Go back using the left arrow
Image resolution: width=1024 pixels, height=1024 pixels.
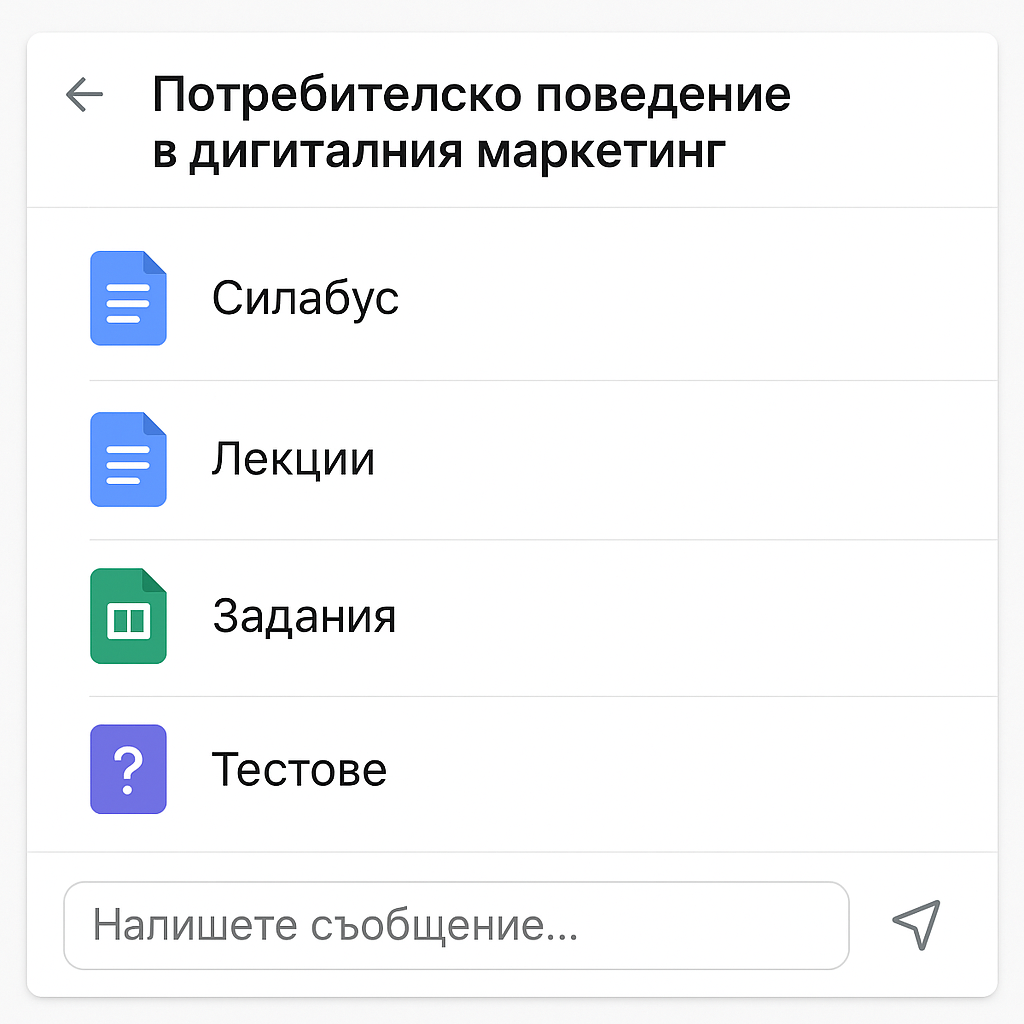[84, 95]
